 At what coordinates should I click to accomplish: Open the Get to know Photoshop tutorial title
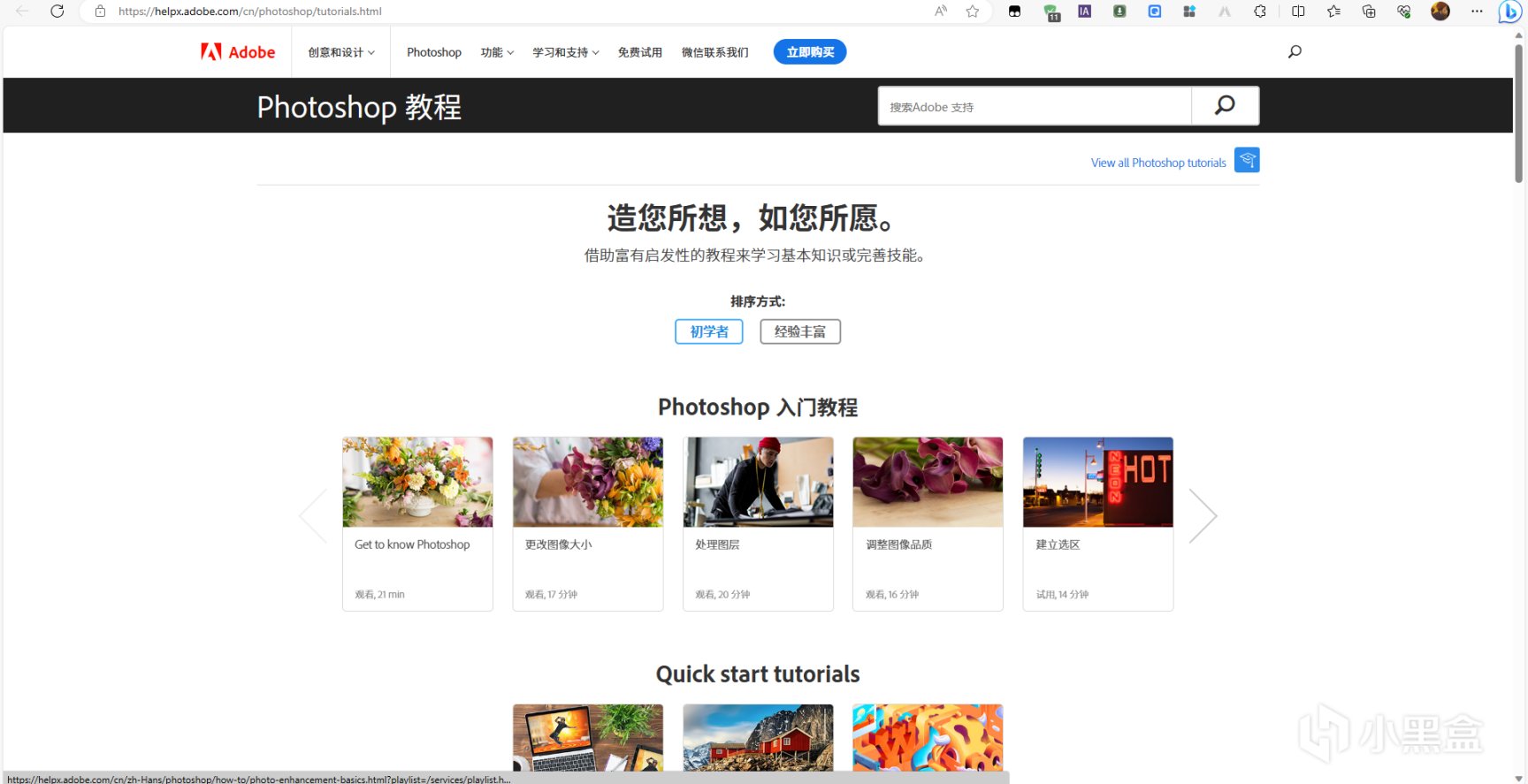coord(412,544)
